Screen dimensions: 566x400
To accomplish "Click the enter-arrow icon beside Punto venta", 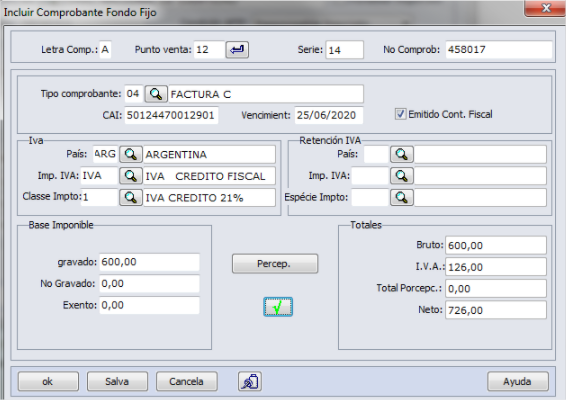I will (237, 49).
